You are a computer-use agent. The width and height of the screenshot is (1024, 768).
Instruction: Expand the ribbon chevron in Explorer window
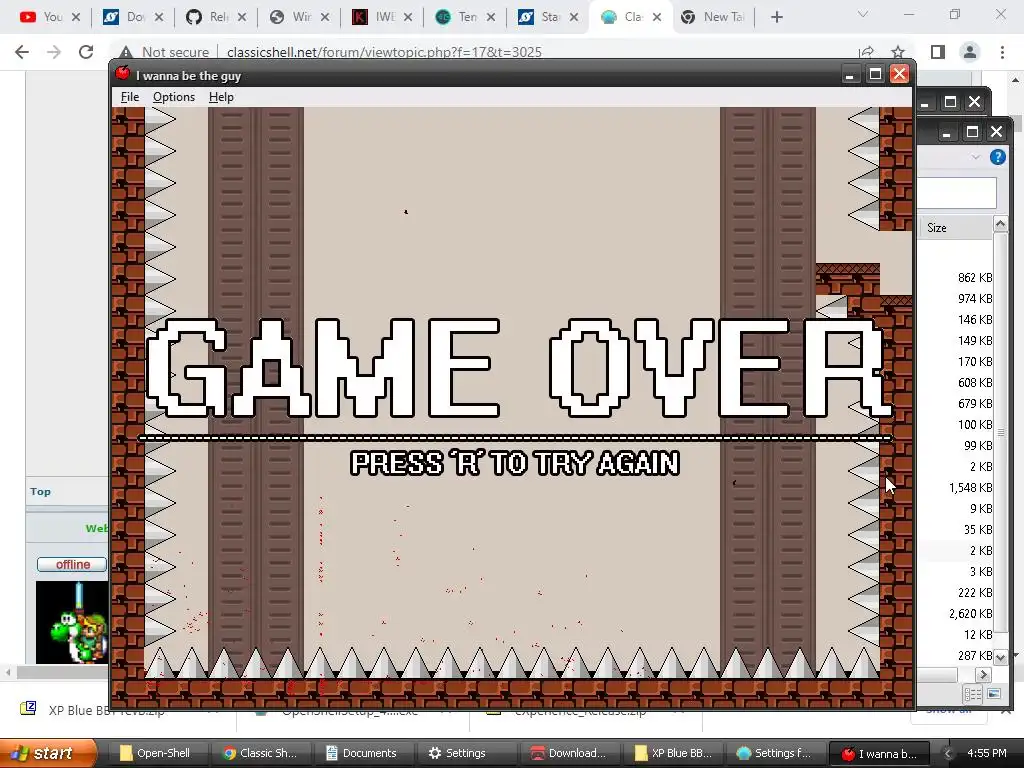pyautogui.click(x=976, y=157)
